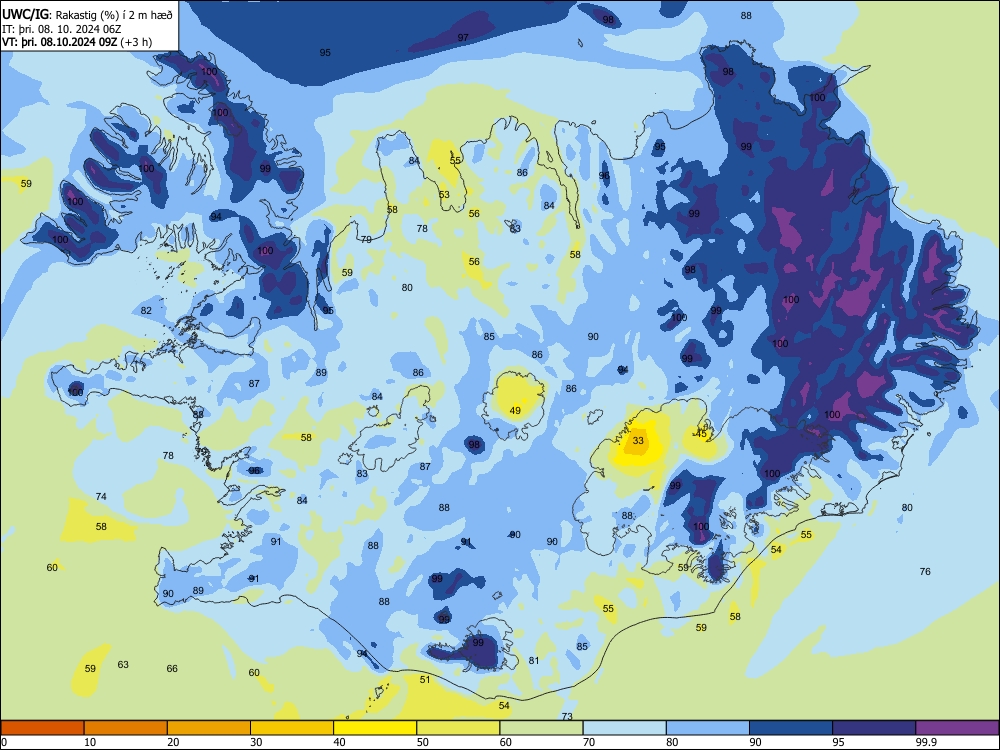This screenshot has height=750, width=1000.
Task: Click the humidity value 83 in the west interior
Action: tap(362, 474)
